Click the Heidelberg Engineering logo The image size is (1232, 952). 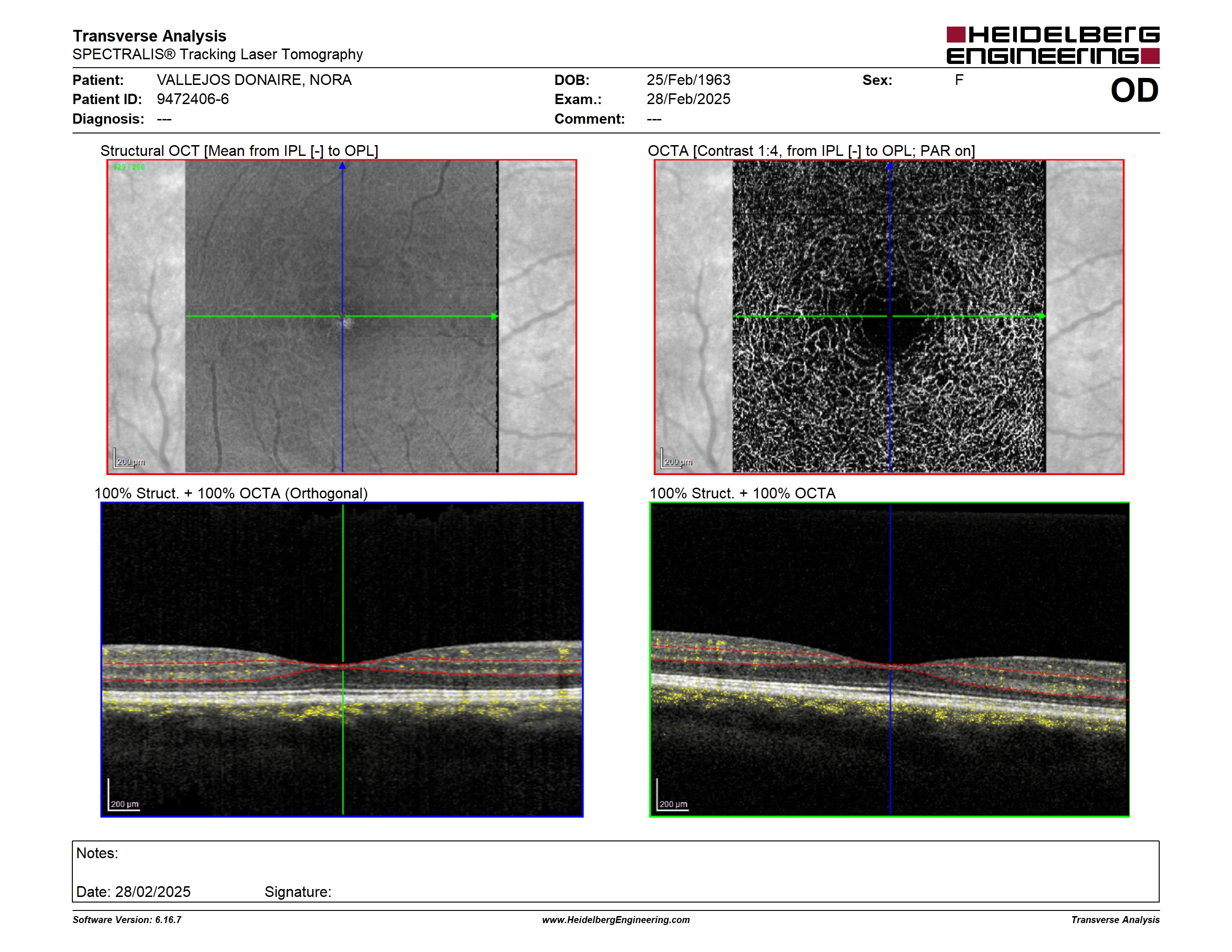(1053, 45)
